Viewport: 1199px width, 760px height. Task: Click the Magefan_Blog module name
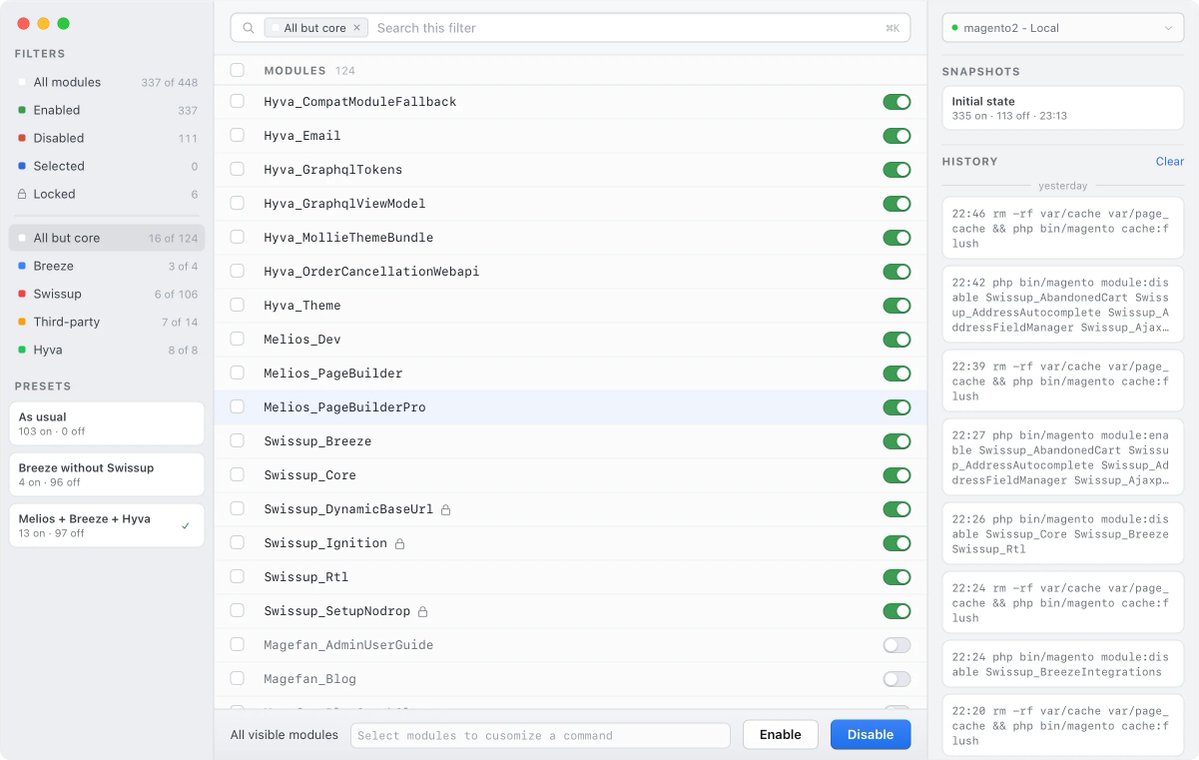(310, 679)
